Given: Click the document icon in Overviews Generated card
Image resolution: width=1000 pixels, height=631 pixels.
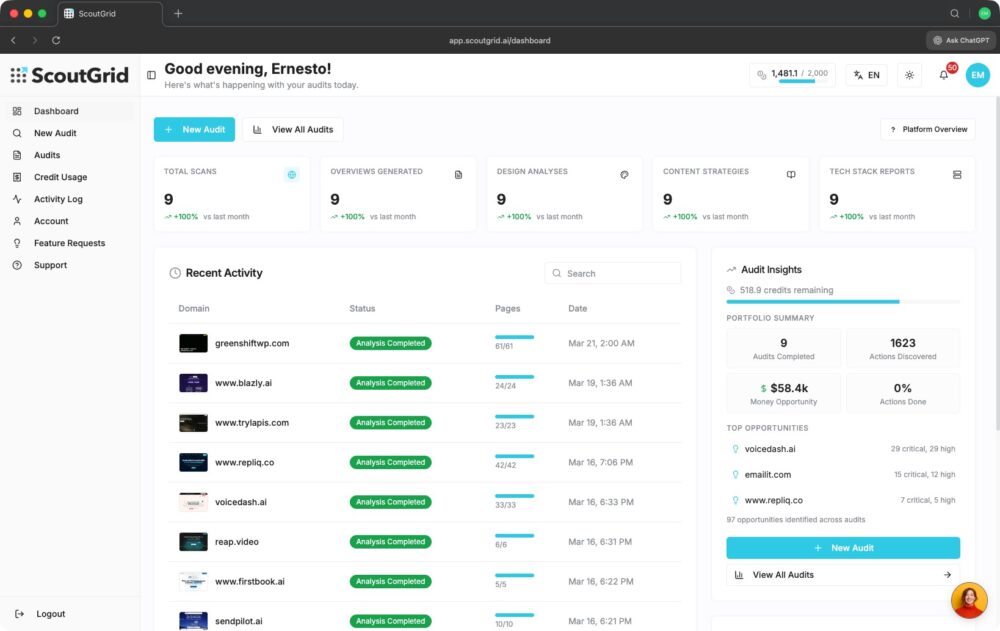Looking at the screenshot, I should point(458,174).
